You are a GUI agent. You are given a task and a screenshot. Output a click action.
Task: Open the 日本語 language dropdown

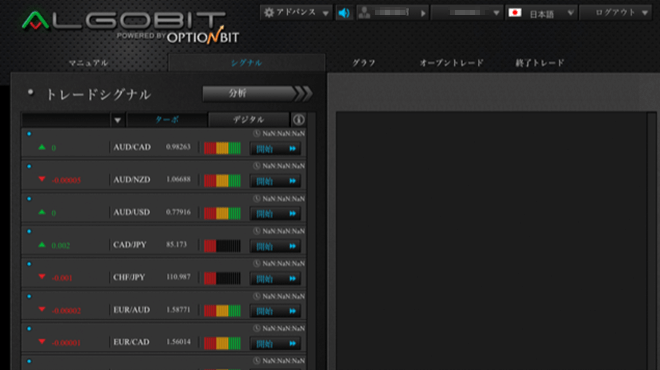[x=541, y=13]
